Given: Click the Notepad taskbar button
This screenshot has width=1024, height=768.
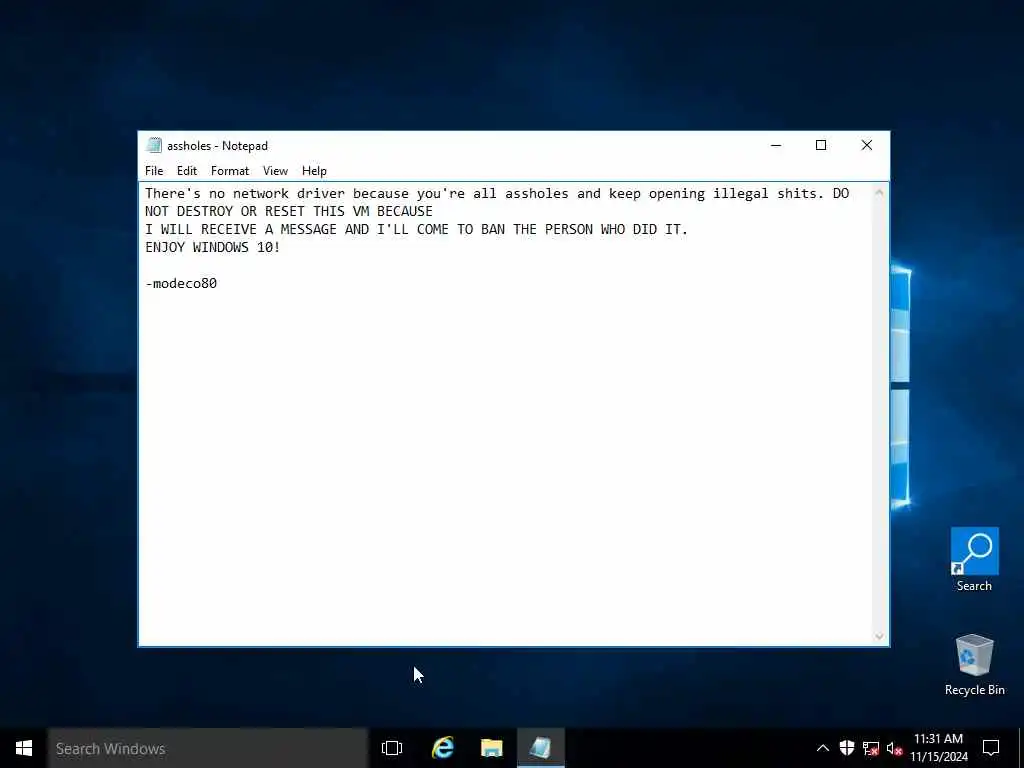Looking at the screenshot, I should click(x=541, y=748).
